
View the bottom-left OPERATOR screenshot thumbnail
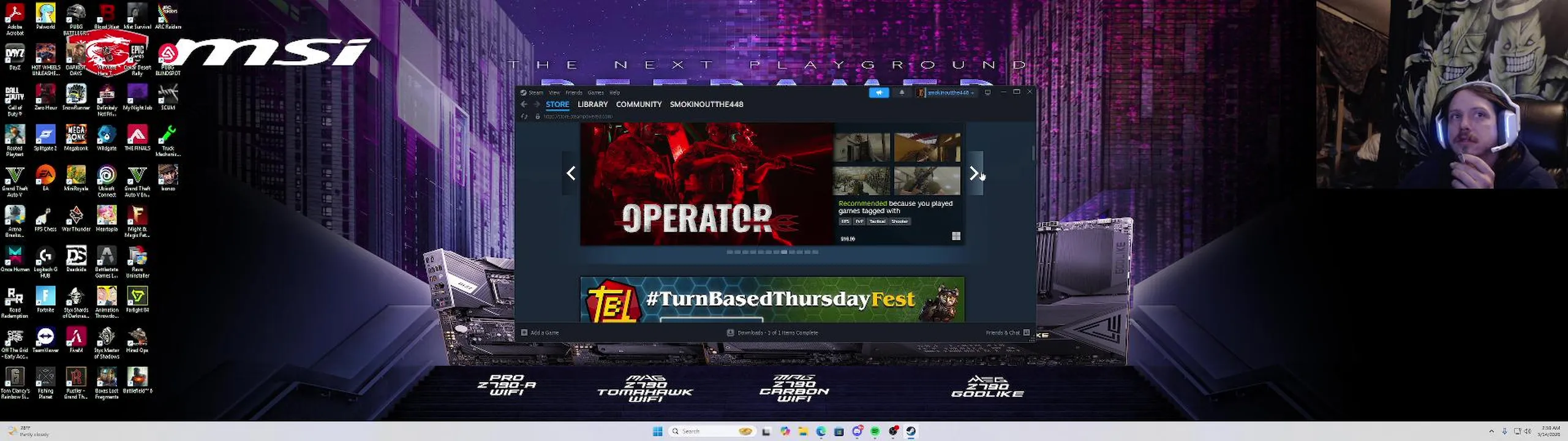click(x=861, y=181)
